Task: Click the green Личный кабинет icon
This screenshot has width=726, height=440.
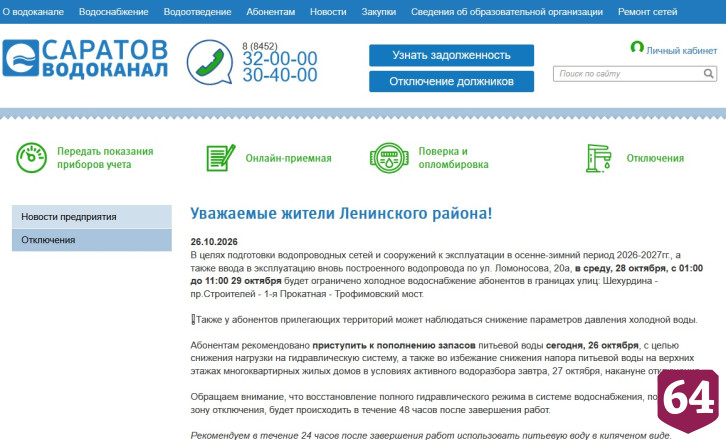Action: (x=637, y=47)
